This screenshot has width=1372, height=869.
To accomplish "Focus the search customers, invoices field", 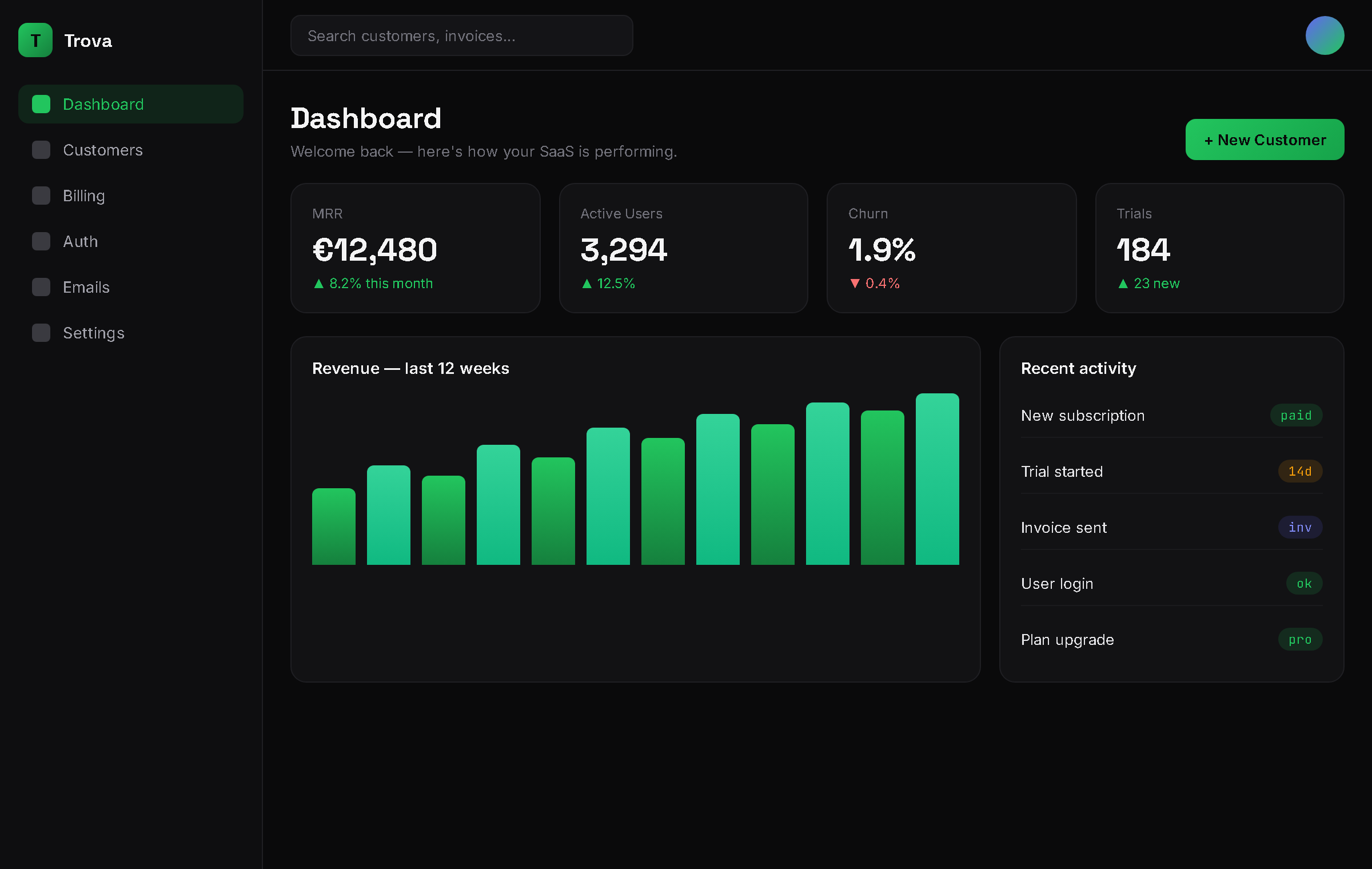I will pyautogui.click(x=461, y=35).
